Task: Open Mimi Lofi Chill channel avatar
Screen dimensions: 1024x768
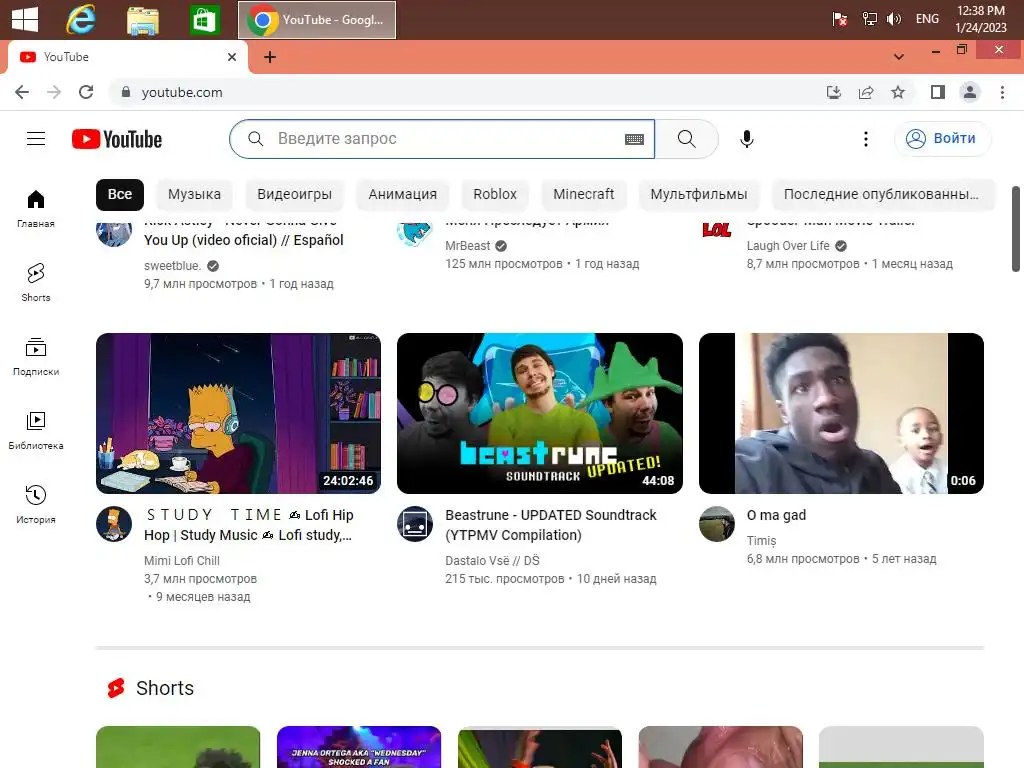Action: pyautogui.click(x=114, y=524)
